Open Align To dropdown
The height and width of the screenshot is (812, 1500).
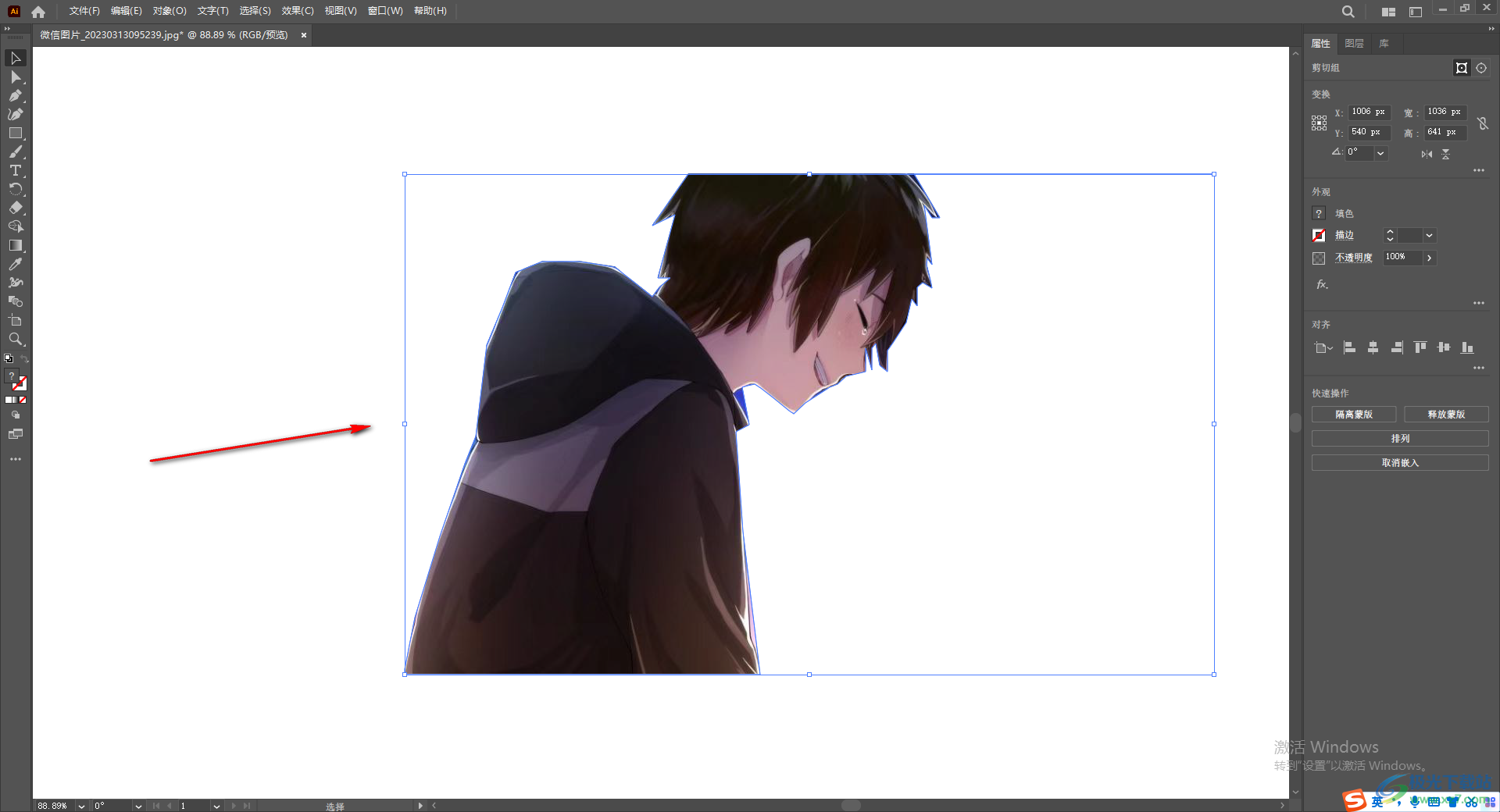[x=1323, y=348]
